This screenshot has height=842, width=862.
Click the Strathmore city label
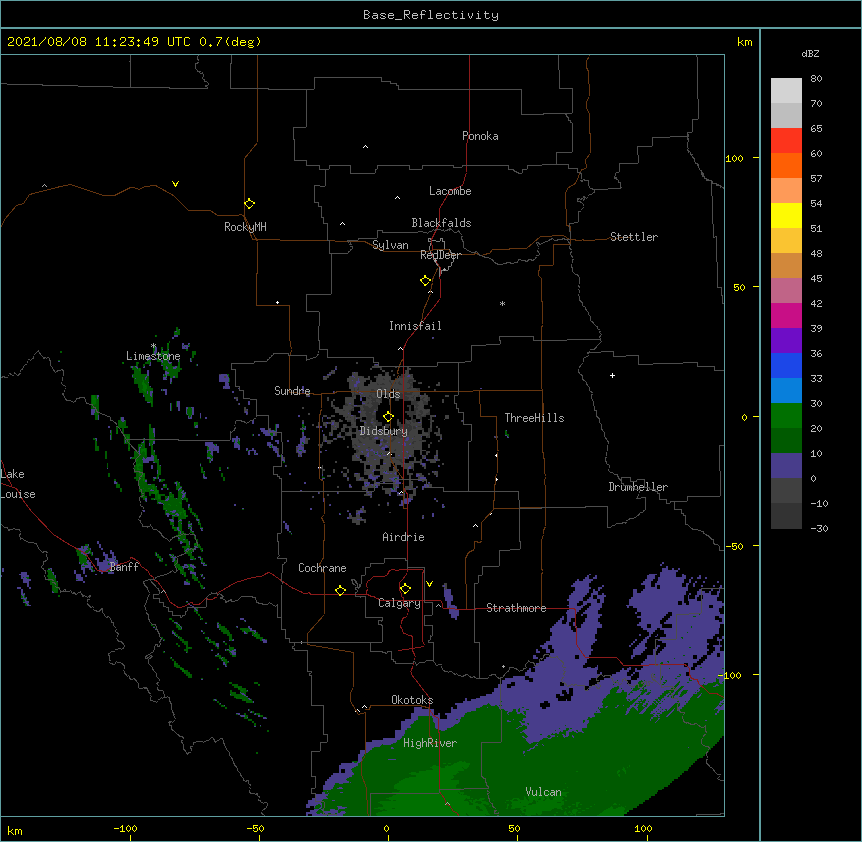coord(516,608)
